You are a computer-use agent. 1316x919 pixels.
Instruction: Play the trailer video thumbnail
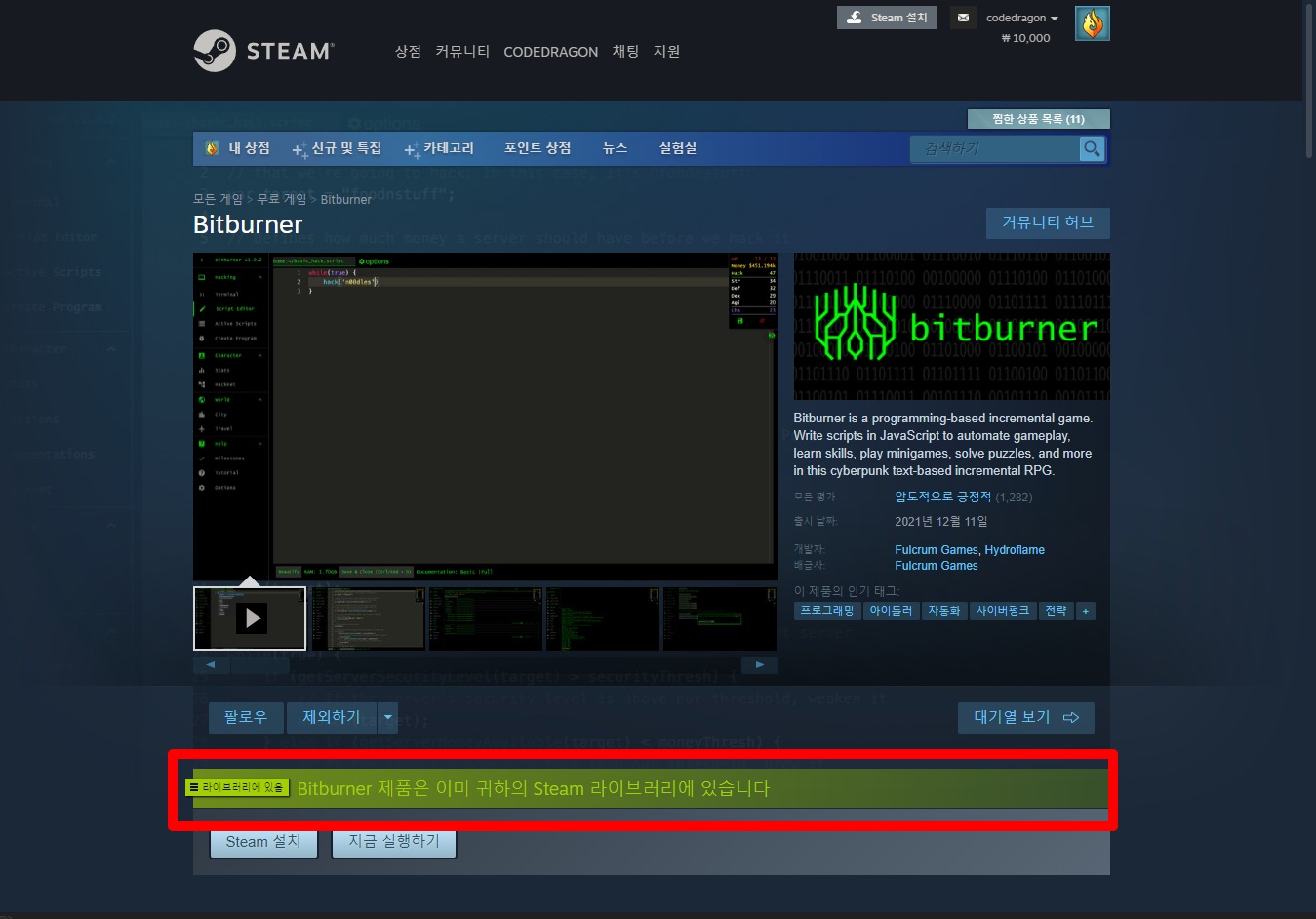pyautogui.click(x=250, y=618)
